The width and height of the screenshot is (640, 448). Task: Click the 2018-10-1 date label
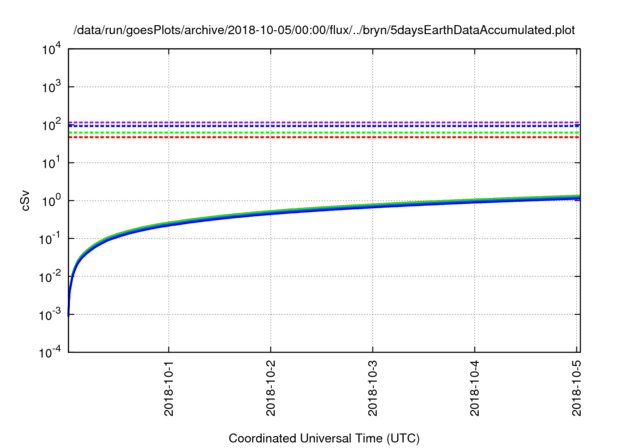coord(169,388)
